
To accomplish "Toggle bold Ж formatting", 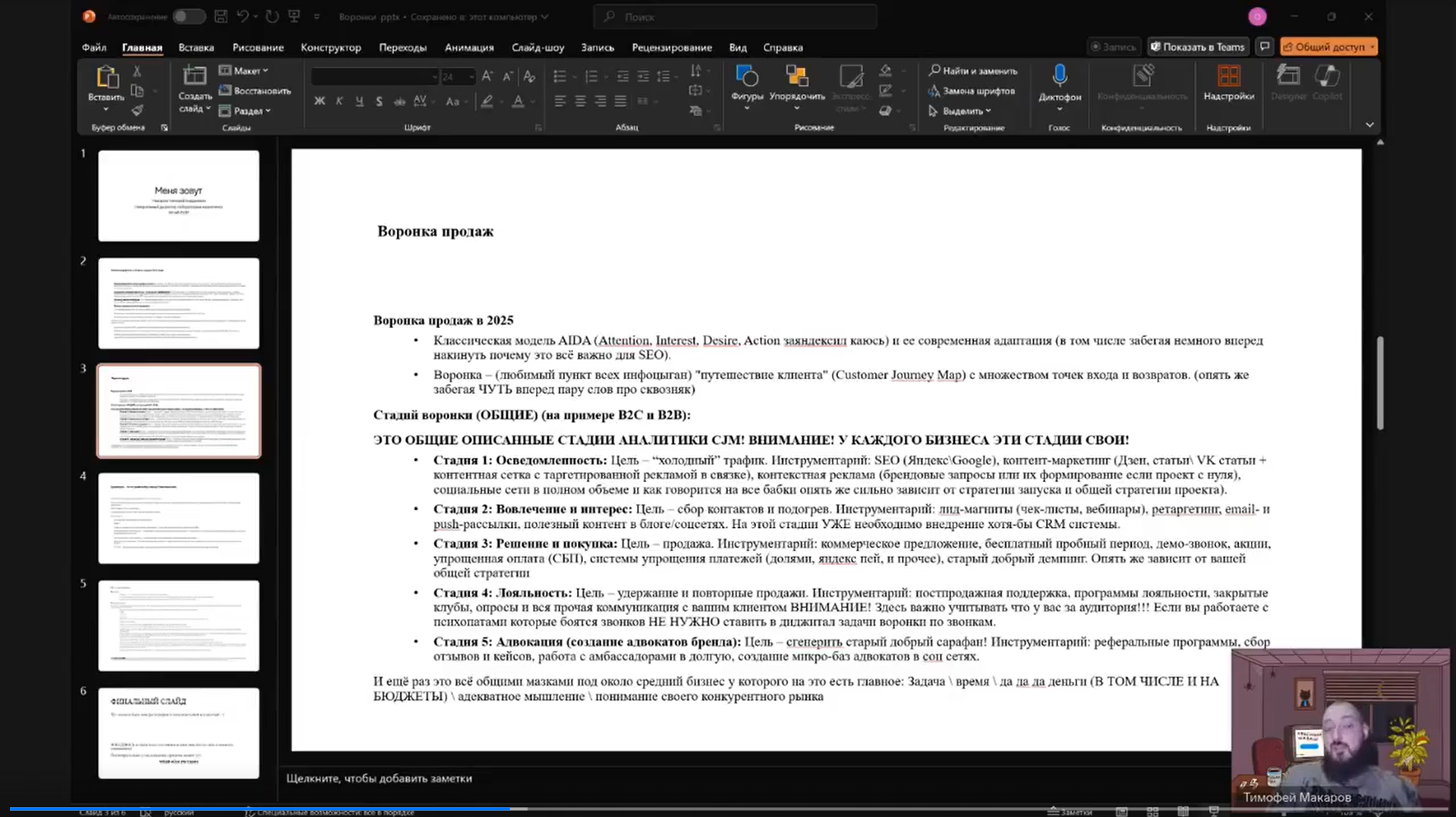I will tap(320, 102).
